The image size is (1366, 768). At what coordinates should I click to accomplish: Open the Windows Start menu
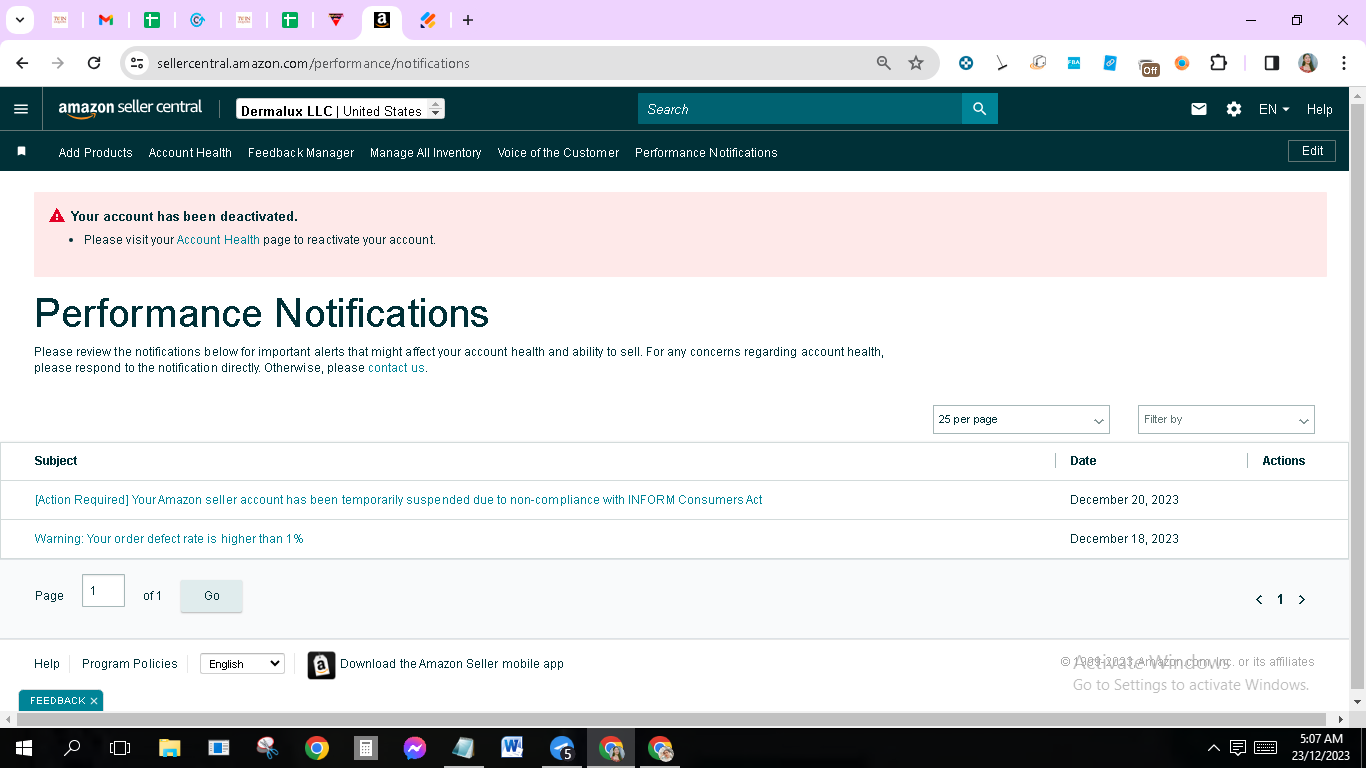(23, 748)
